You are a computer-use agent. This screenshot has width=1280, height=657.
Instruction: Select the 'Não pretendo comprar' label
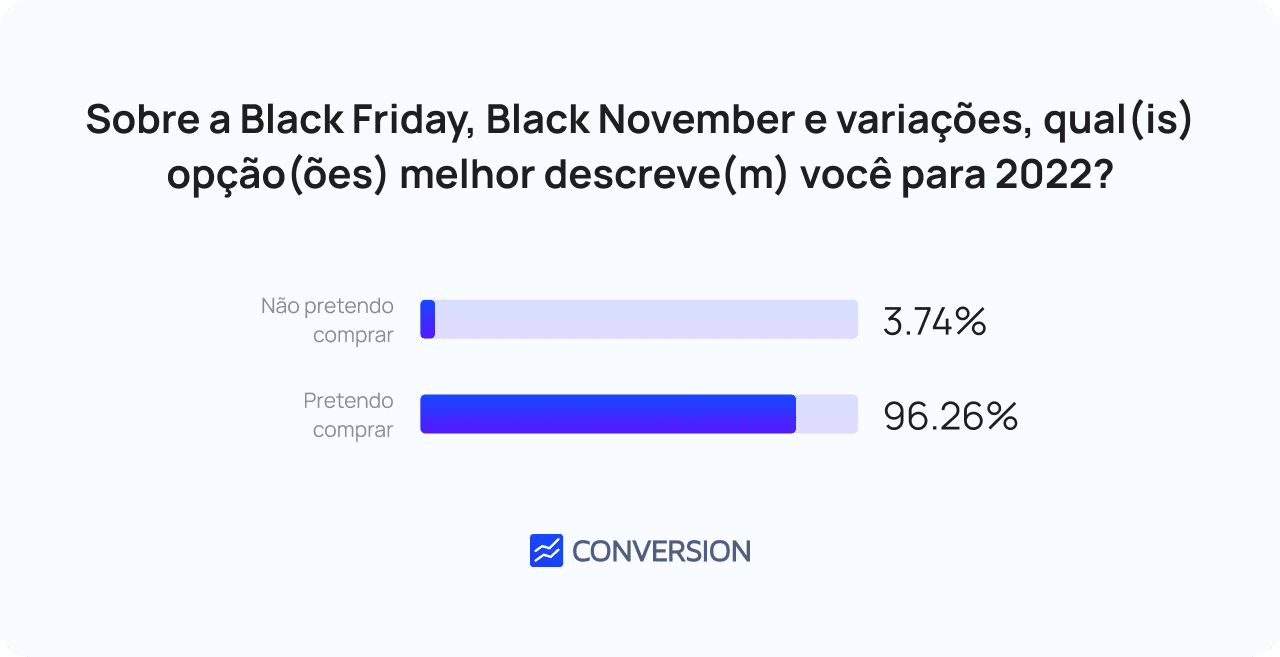coord(327,320)
